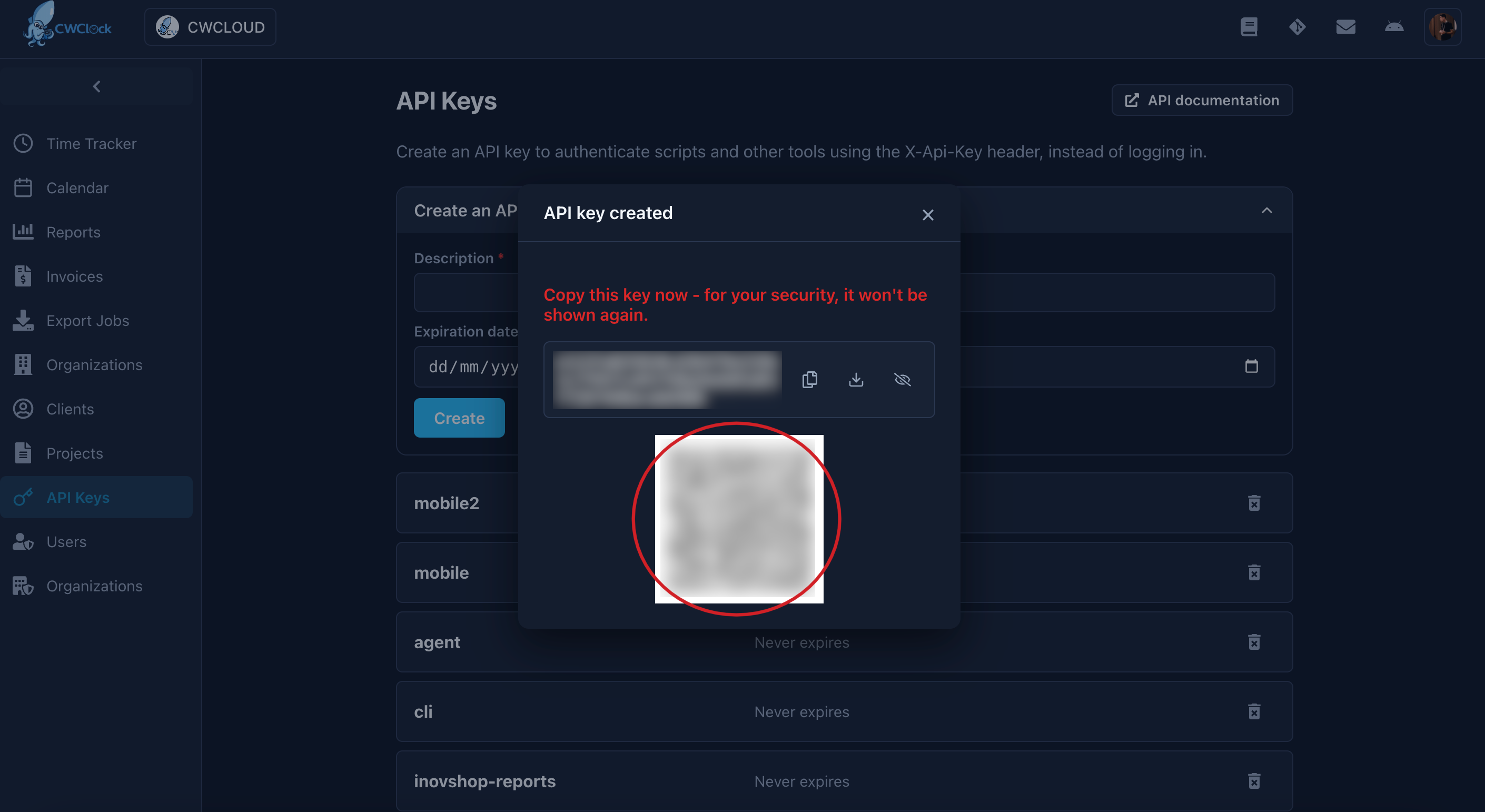Delete the agent API key
Image resolution: width=1485 pixels, height=812 pixels.
[1254, 642]
